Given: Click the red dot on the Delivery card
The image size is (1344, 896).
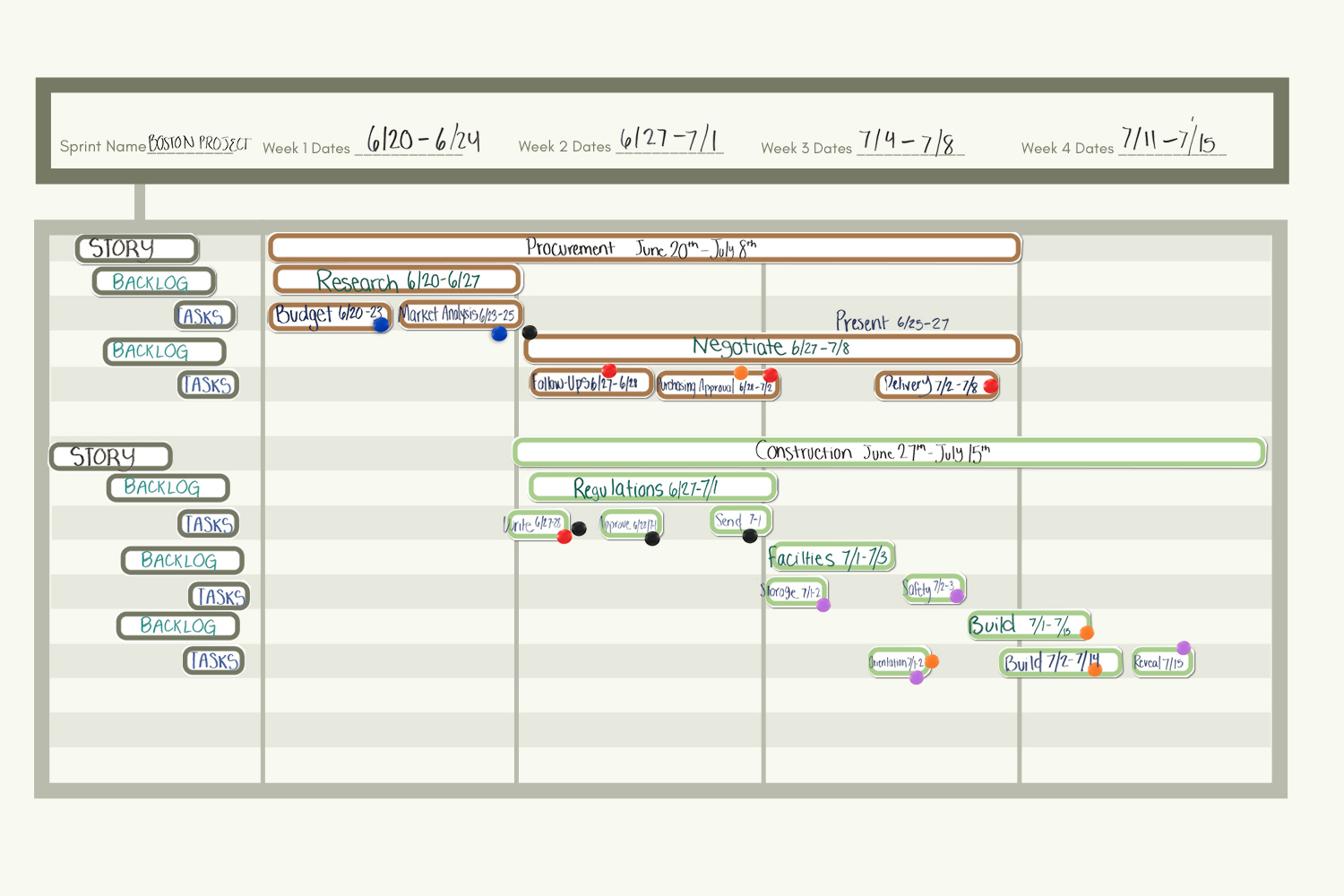Looking at the screenshot, I should pyautogui.click(x=991, y=386).
